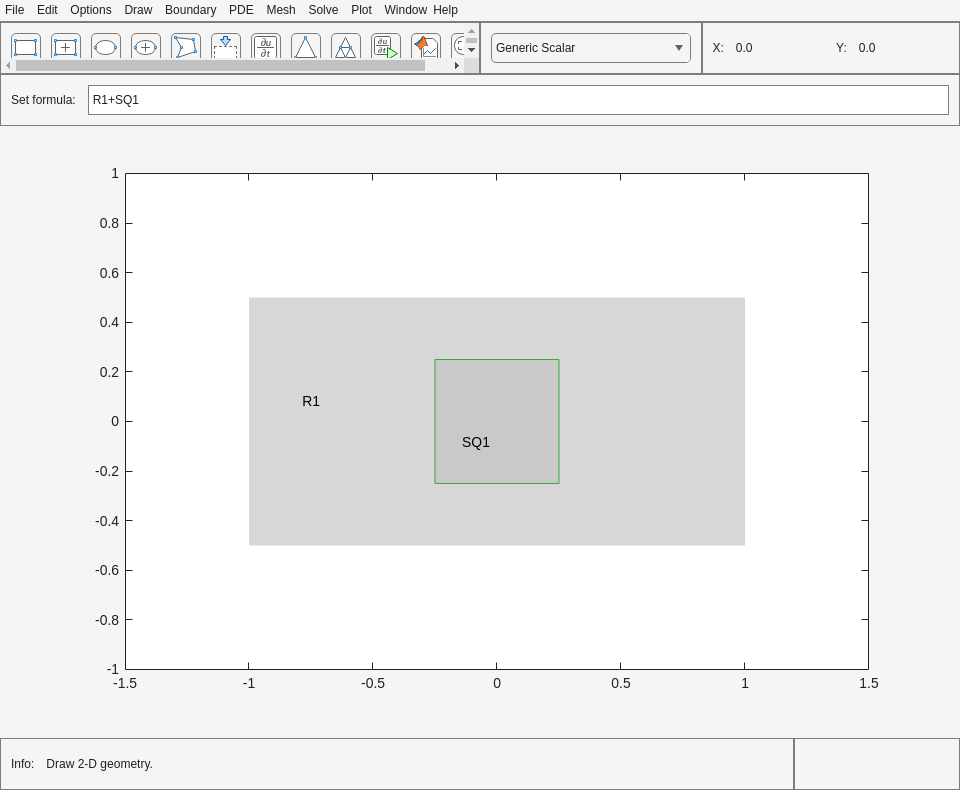Select the draw rectangle tool
The width and height of the screenshot is (960, 790).
tap(26, 47)
